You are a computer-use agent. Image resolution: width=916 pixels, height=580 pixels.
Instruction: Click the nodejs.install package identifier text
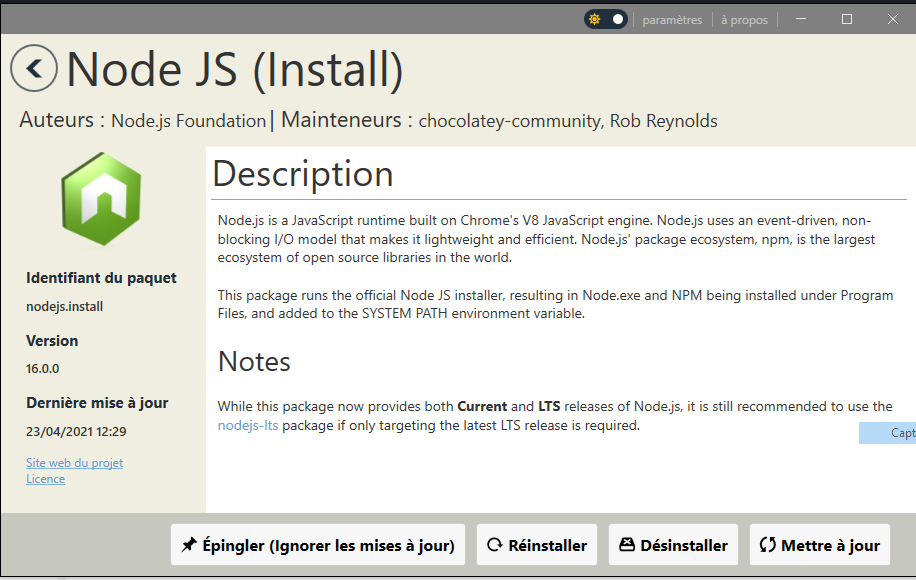coord(64,306)
